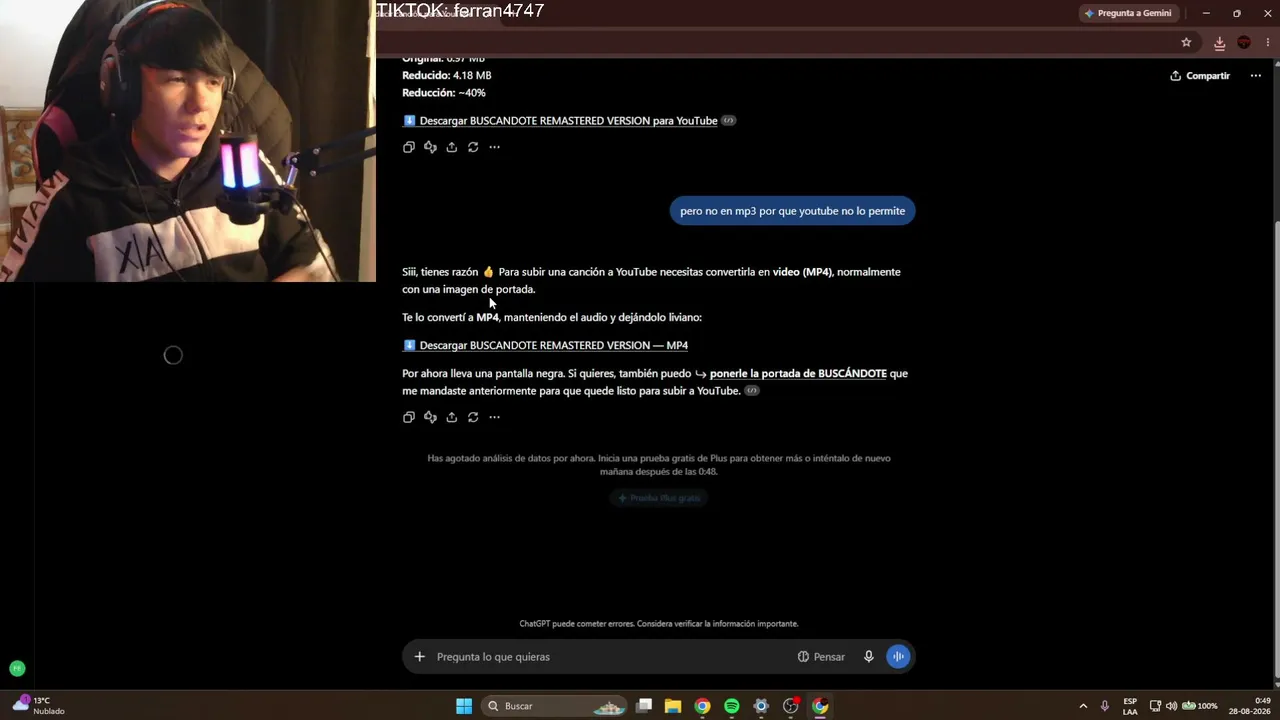Open the volume control in the tray
Image resolution: width=1280 pixels, height=720 pixels.
(x=1172, y=706)
